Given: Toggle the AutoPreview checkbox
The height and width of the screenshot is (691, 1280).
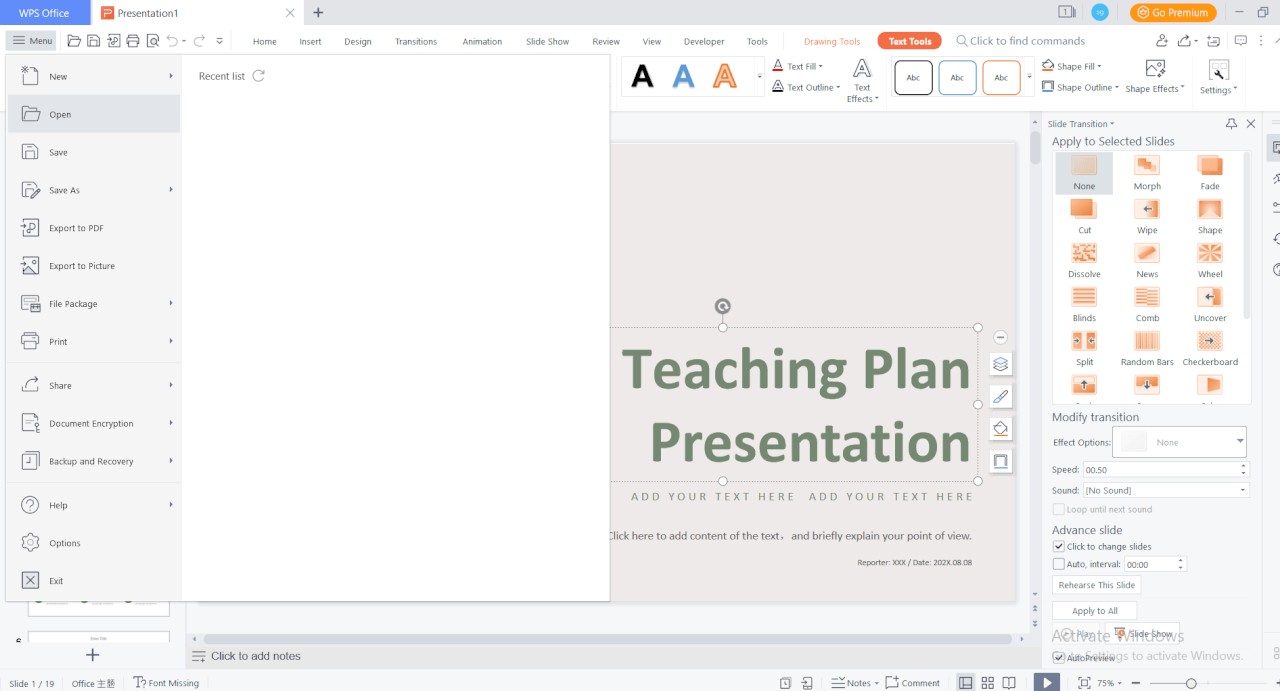Looking at the screenshot, I should (x=1059, y=658).
